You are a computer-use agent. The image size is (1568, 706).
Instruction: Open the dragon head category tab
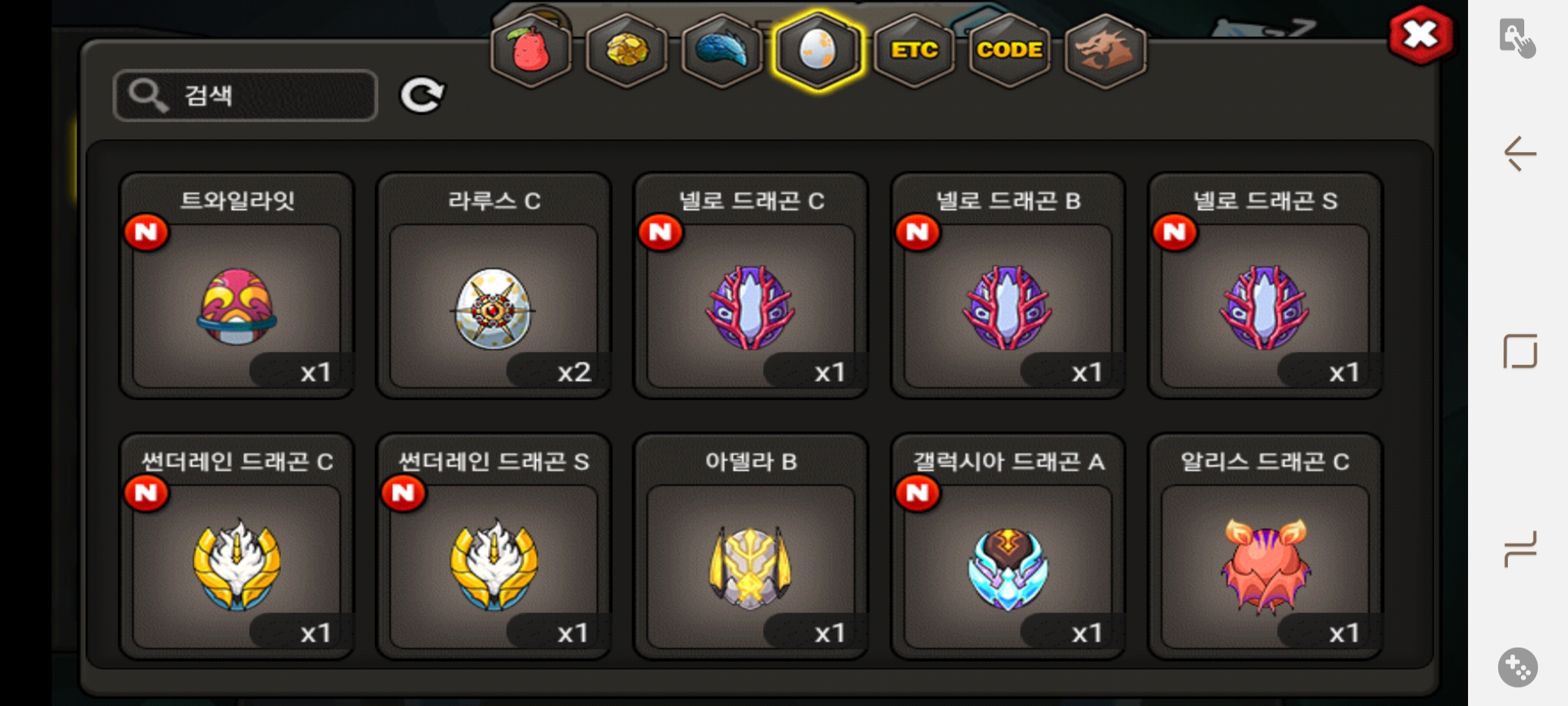click(x=1105, y=50)
